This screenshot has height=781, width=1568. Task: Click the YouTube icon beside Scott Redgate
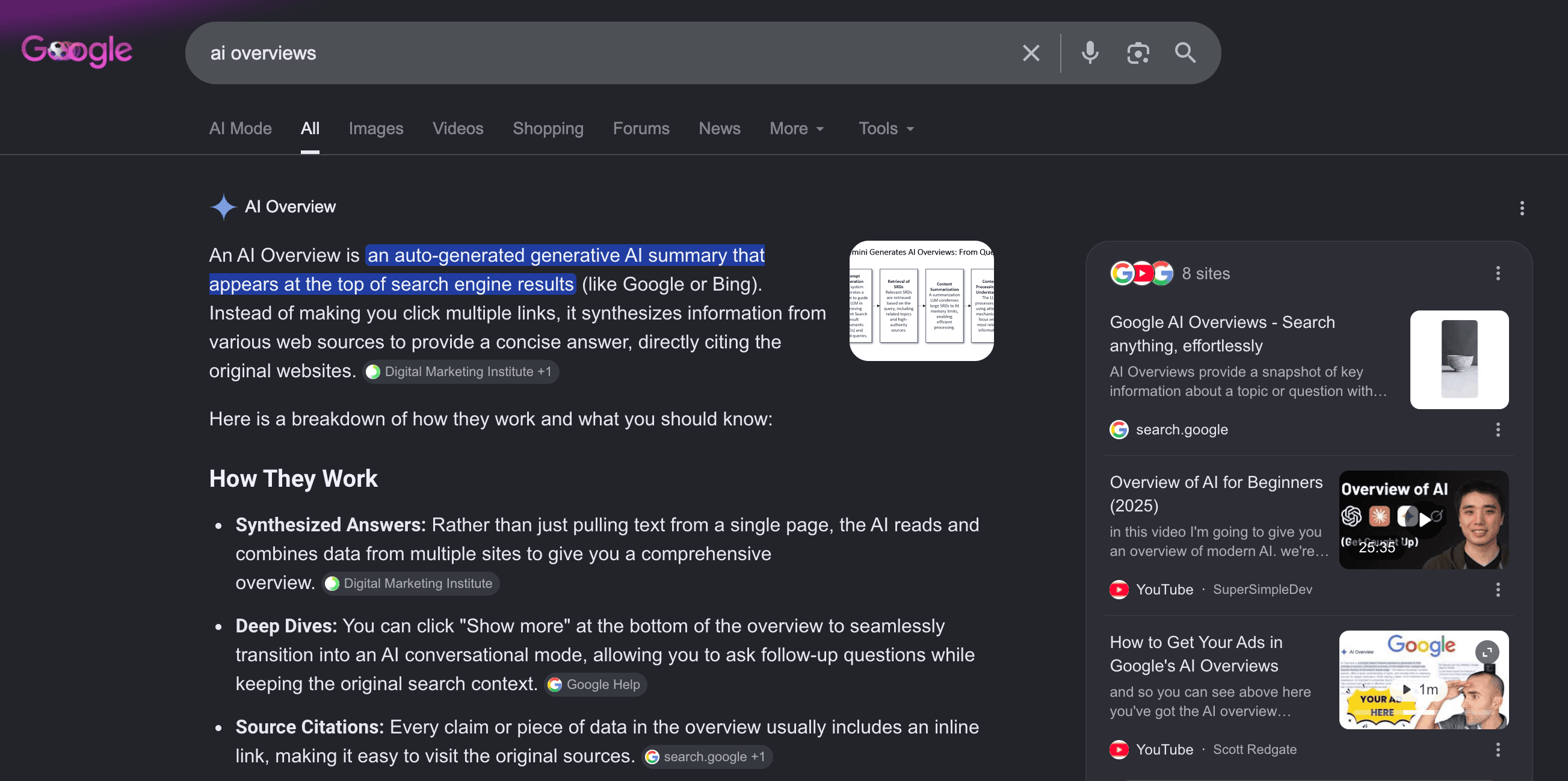pyautogui.click(x=1119, y=749)
